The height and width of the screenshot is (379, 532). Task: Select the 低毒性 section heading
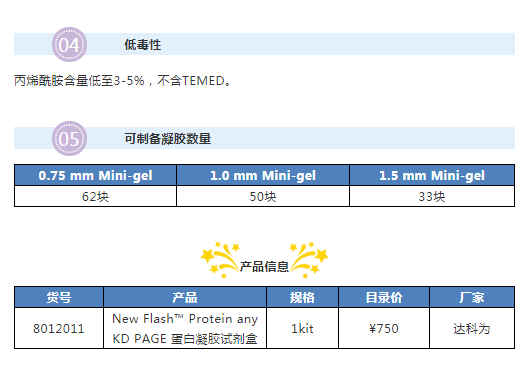pyautogui.click(x=142, y=44)
